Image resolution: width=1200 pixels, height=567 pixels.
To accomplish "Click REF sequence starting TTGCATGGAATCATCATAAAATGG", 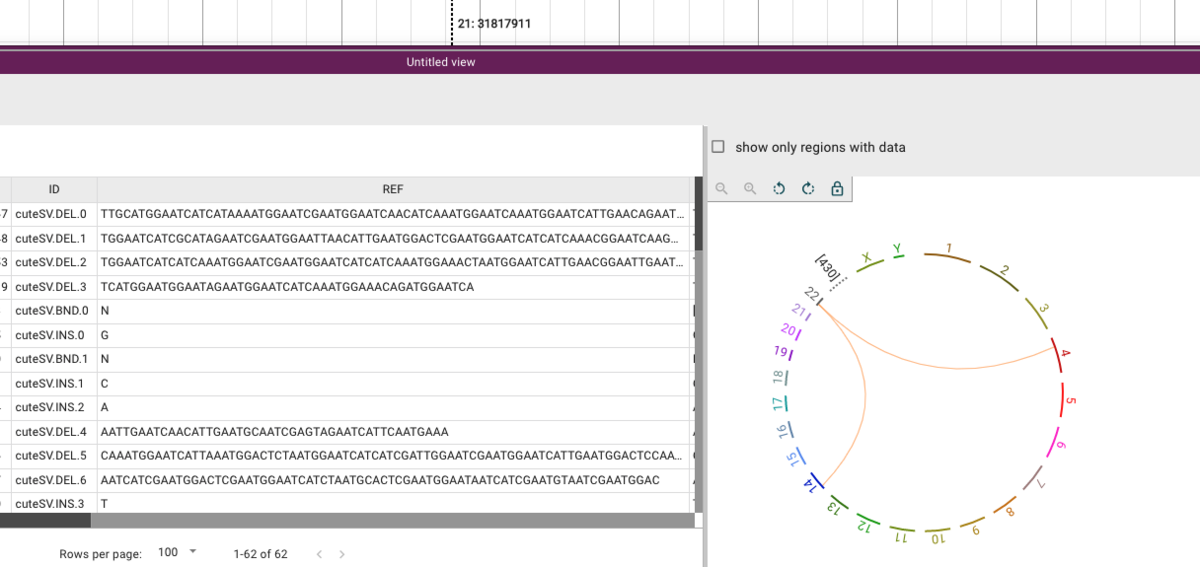I will click(x=393, y=214).
